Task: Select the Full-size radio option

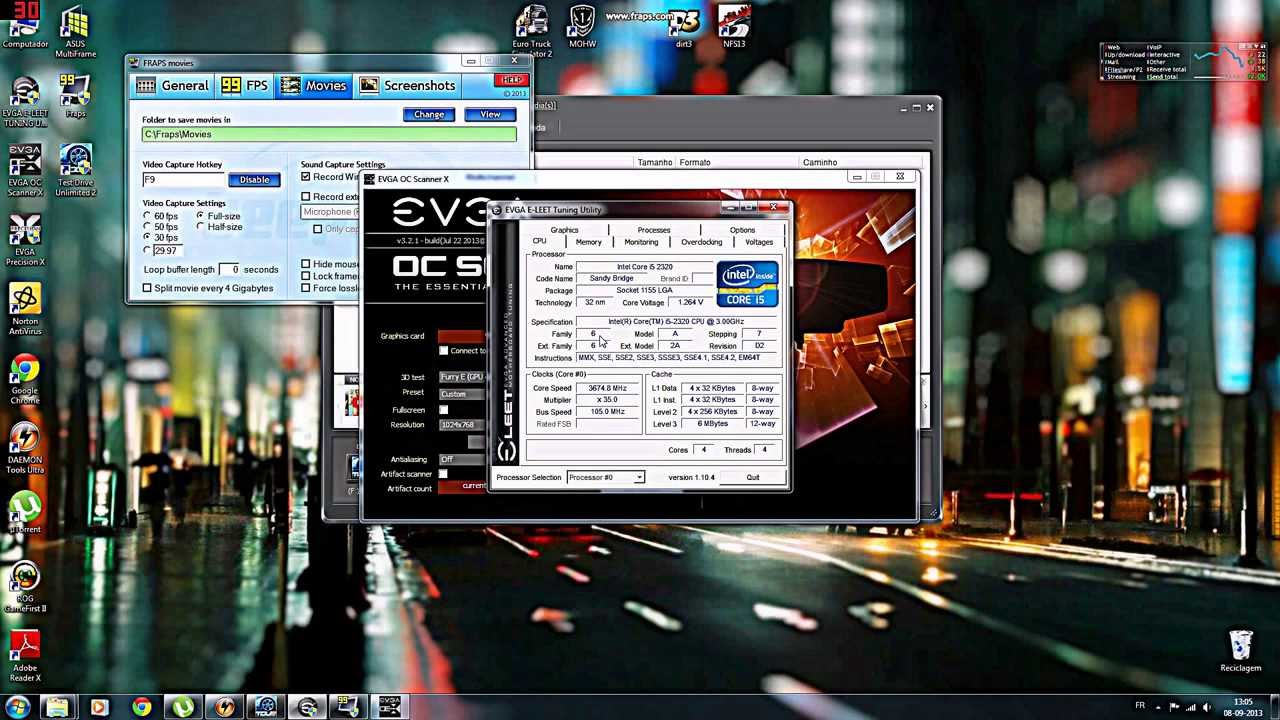Action: pyautogui.click(x=201, y=216)
